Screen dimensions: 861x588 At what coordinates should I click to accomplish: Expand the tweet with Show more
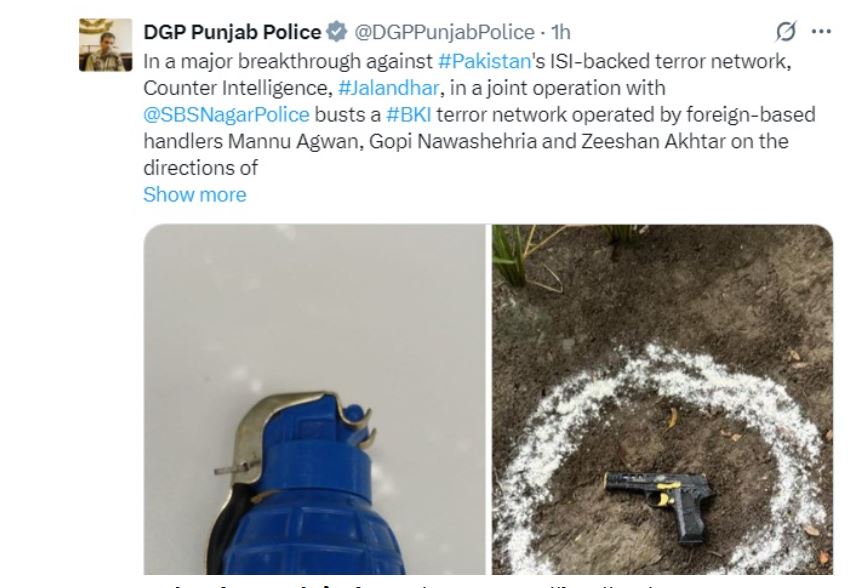(x=195, y=194)
